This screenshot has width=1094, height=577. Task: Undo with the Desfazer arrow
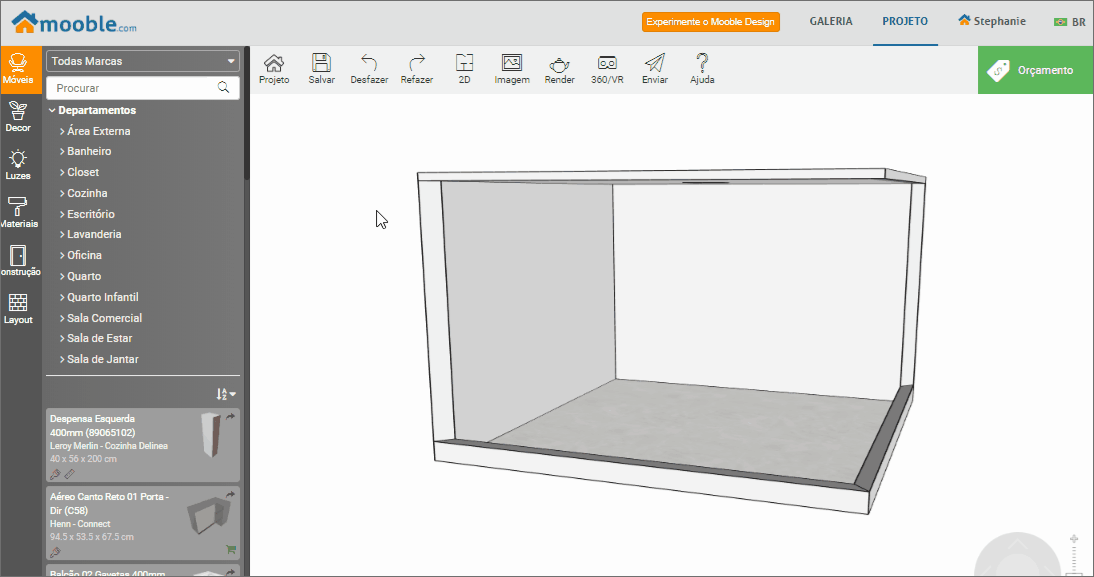point(369,69)
